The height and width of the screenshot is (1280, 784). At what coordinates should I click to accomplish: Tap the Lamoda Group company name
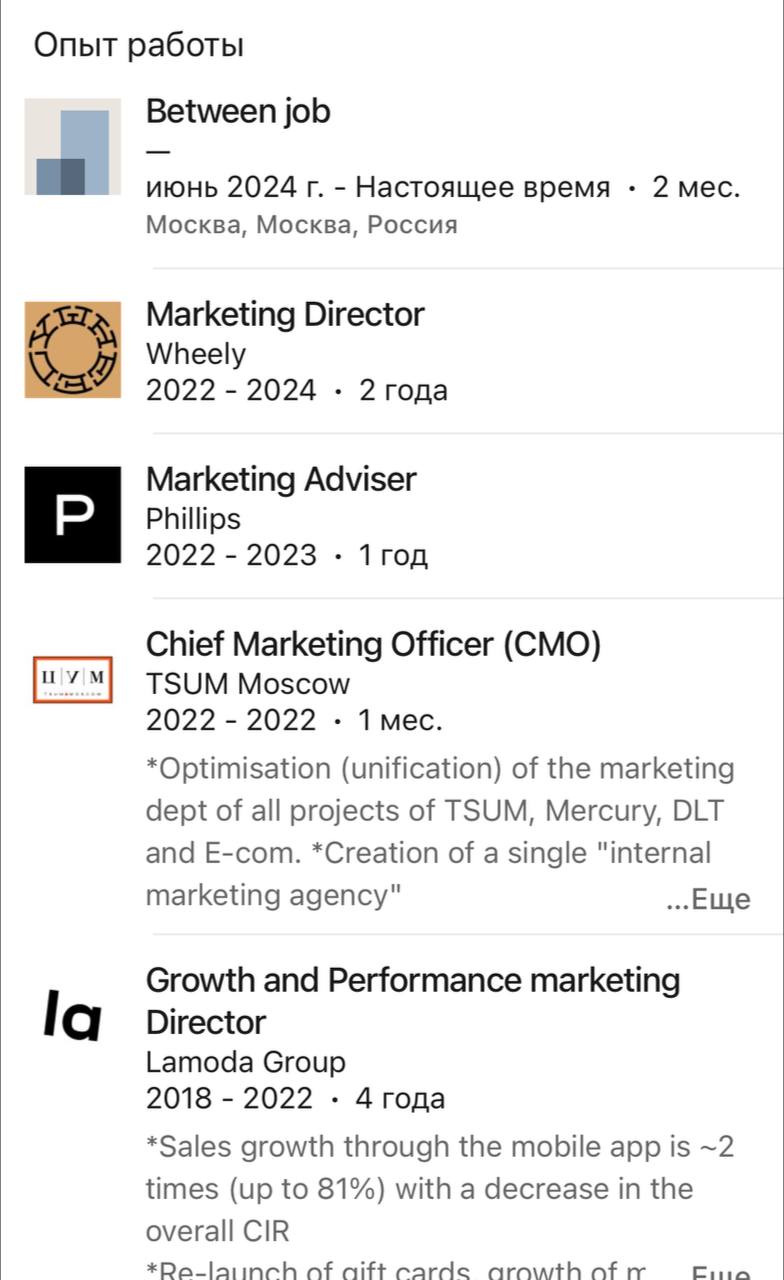tap(245, 1061)
